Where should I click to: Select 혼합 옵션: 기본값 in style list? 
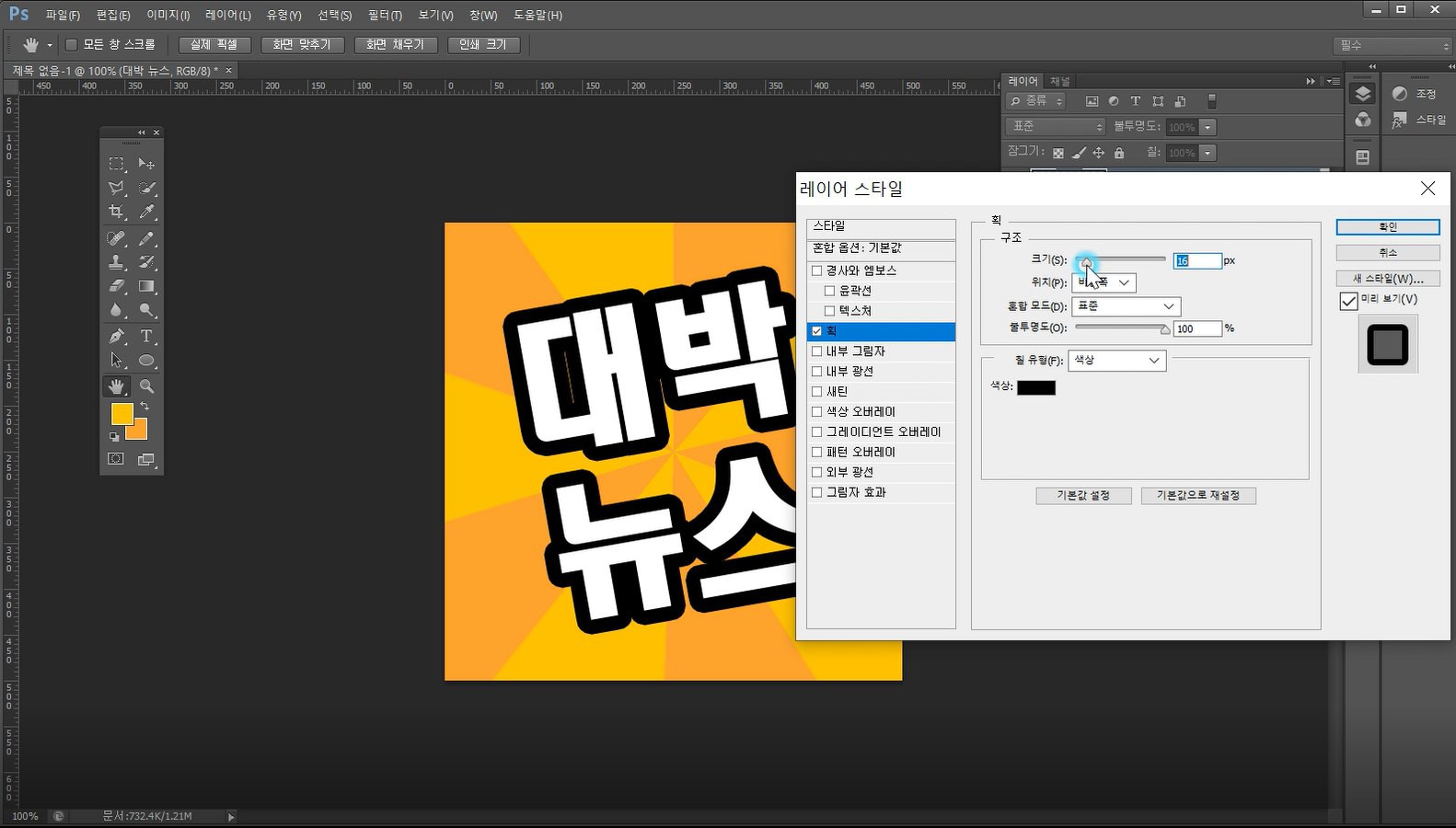click(x=881, y=248)
